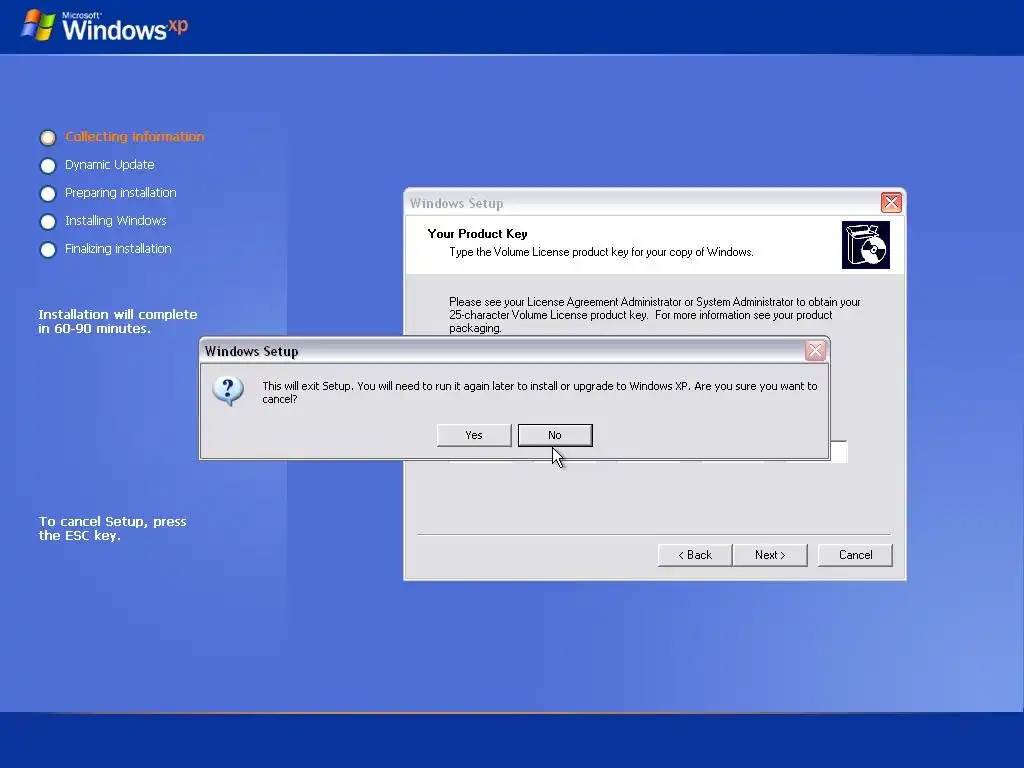The image size is (1024, 768).
Task: Confirm cancel by clicking Yes
Action: tap(474, 435)
